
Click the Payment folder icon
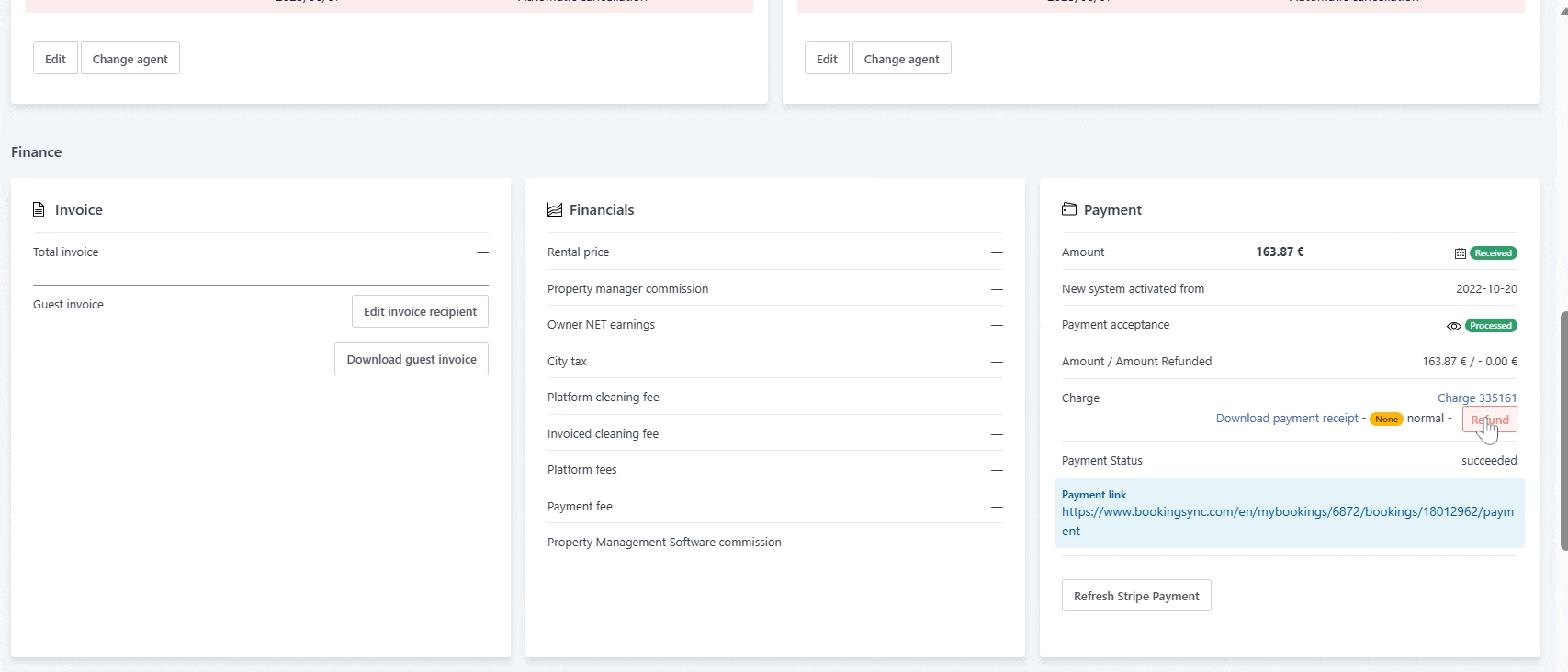pos(1069,209)
